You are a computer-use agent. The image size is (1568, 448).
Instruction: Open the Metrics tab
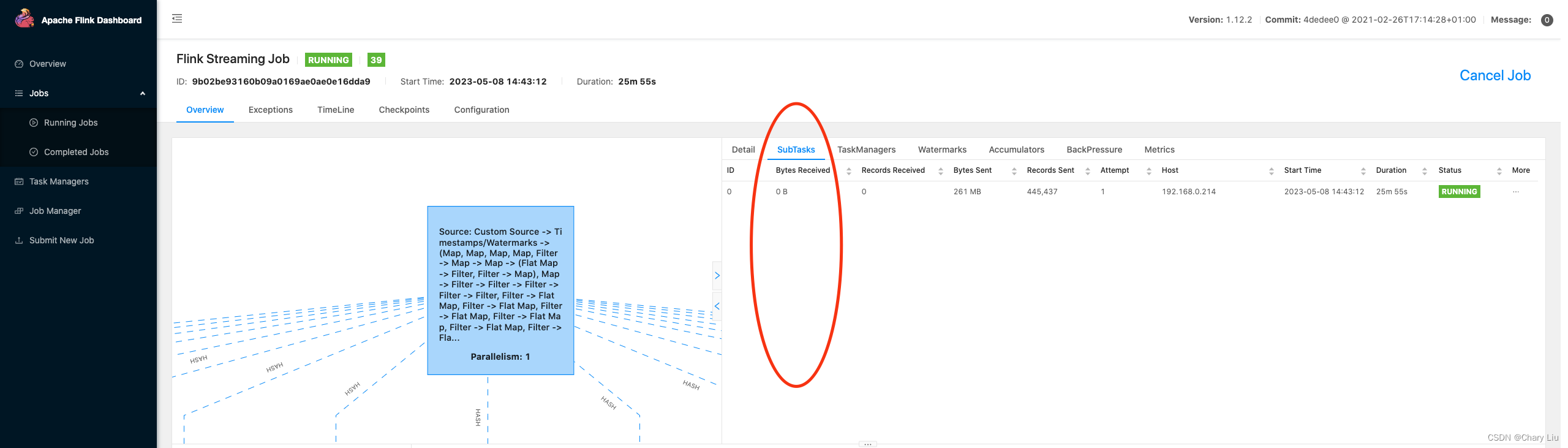1159,150
